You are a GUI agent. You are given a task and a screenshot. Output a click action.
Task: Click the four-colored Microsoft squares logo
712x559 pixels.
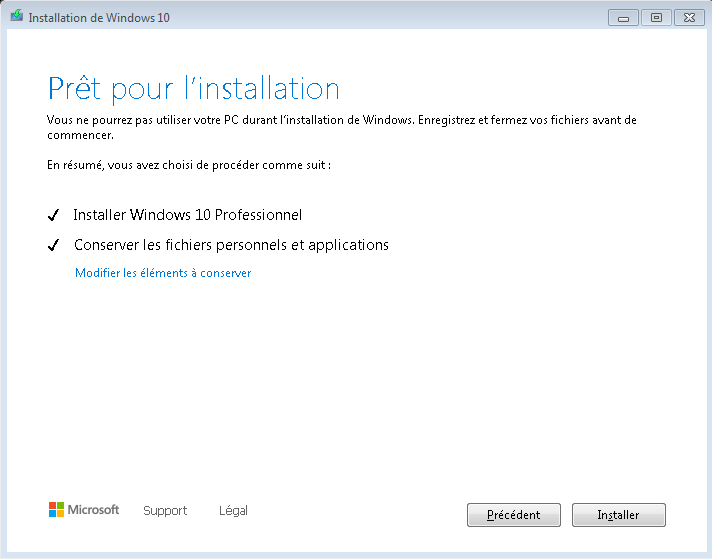(x=56, y=510)
